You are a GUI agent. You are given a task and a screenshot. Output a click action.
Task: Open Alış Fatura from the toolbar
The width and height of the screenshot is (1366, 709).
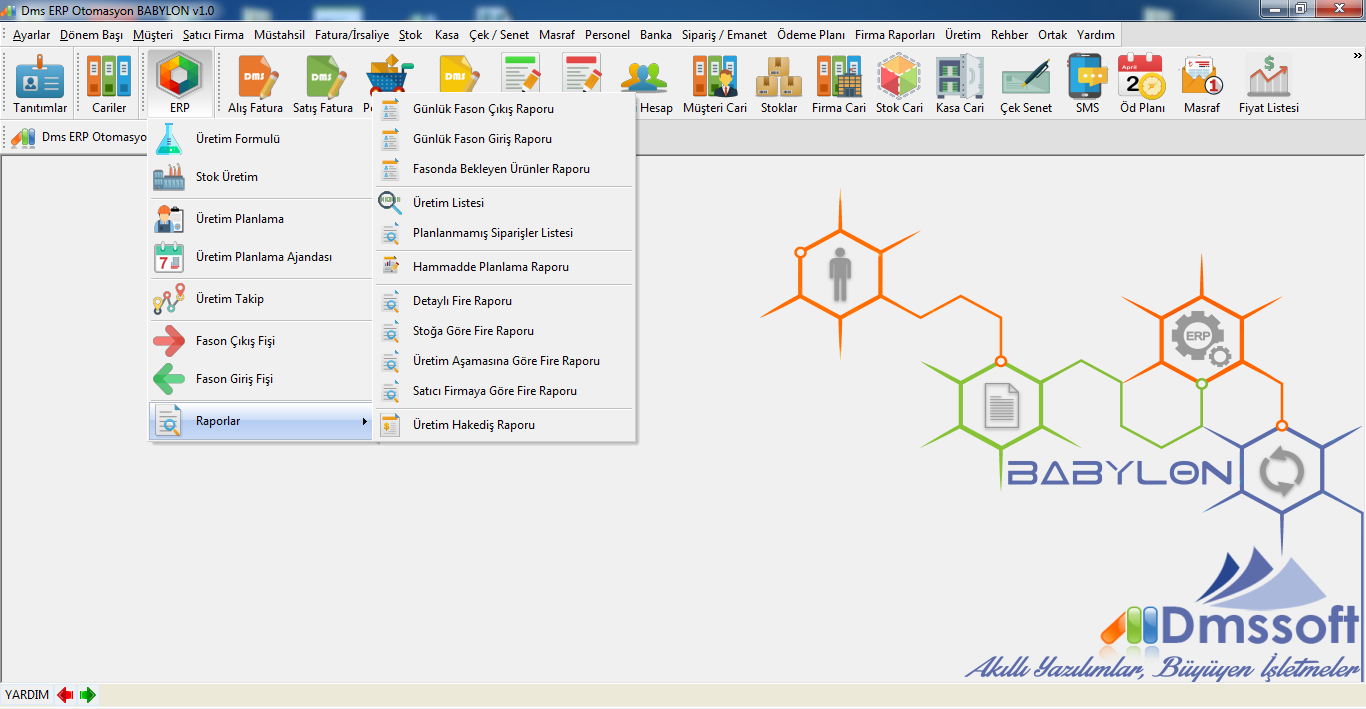[255, 84]
